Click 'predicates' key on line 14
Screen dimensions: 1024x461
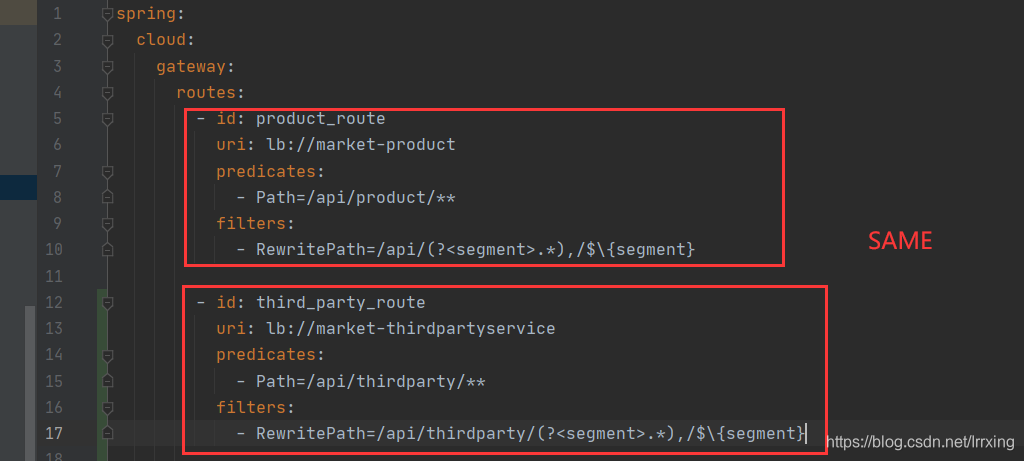[x=266, y=355]
